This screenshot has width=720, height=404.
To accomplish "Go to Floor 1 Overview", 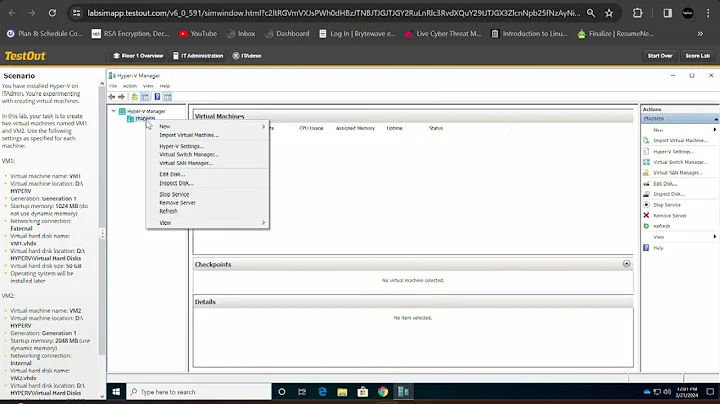I will pyautogui.click(x=138, y=56).
